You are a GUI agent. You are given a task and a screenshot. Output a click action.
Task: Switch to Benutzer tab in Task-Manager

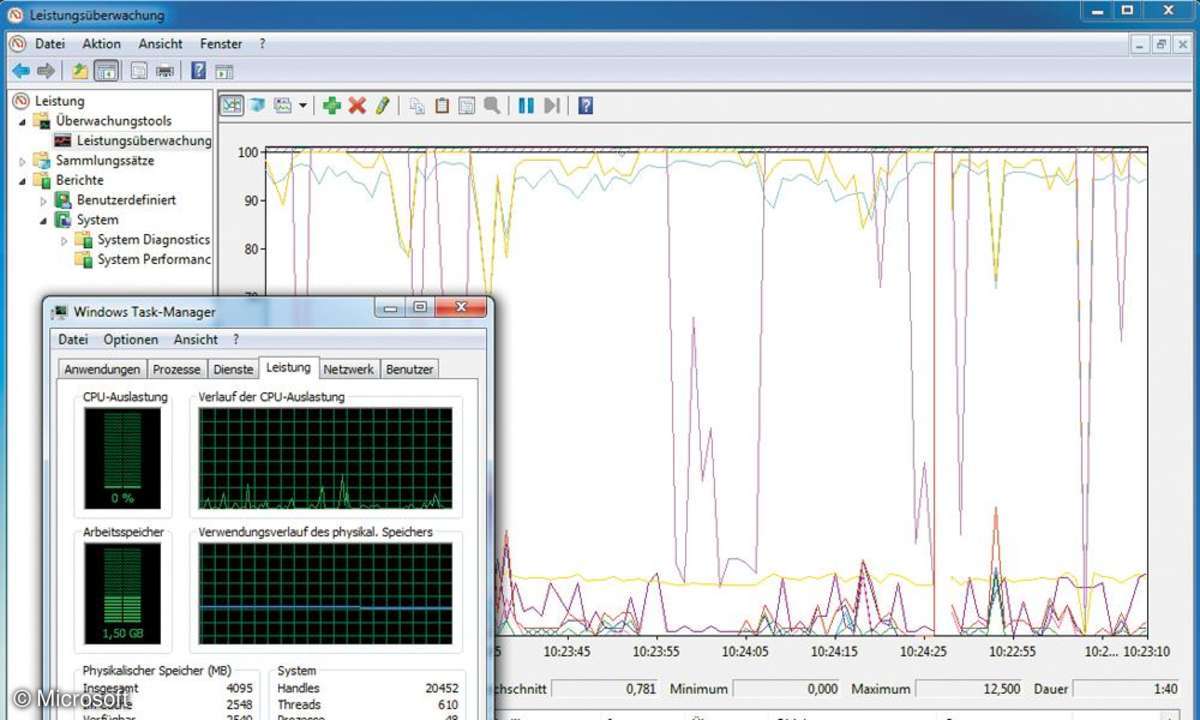(x=410, y=369)
